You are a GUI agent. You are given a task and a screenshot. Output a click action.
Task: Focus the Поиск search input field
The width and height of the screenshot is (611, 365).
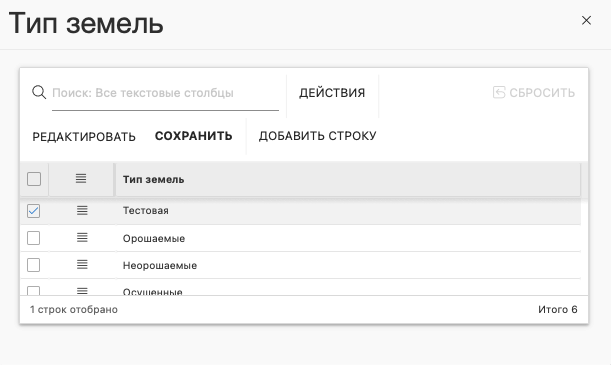pyautogui.click(x=165, y=93)
